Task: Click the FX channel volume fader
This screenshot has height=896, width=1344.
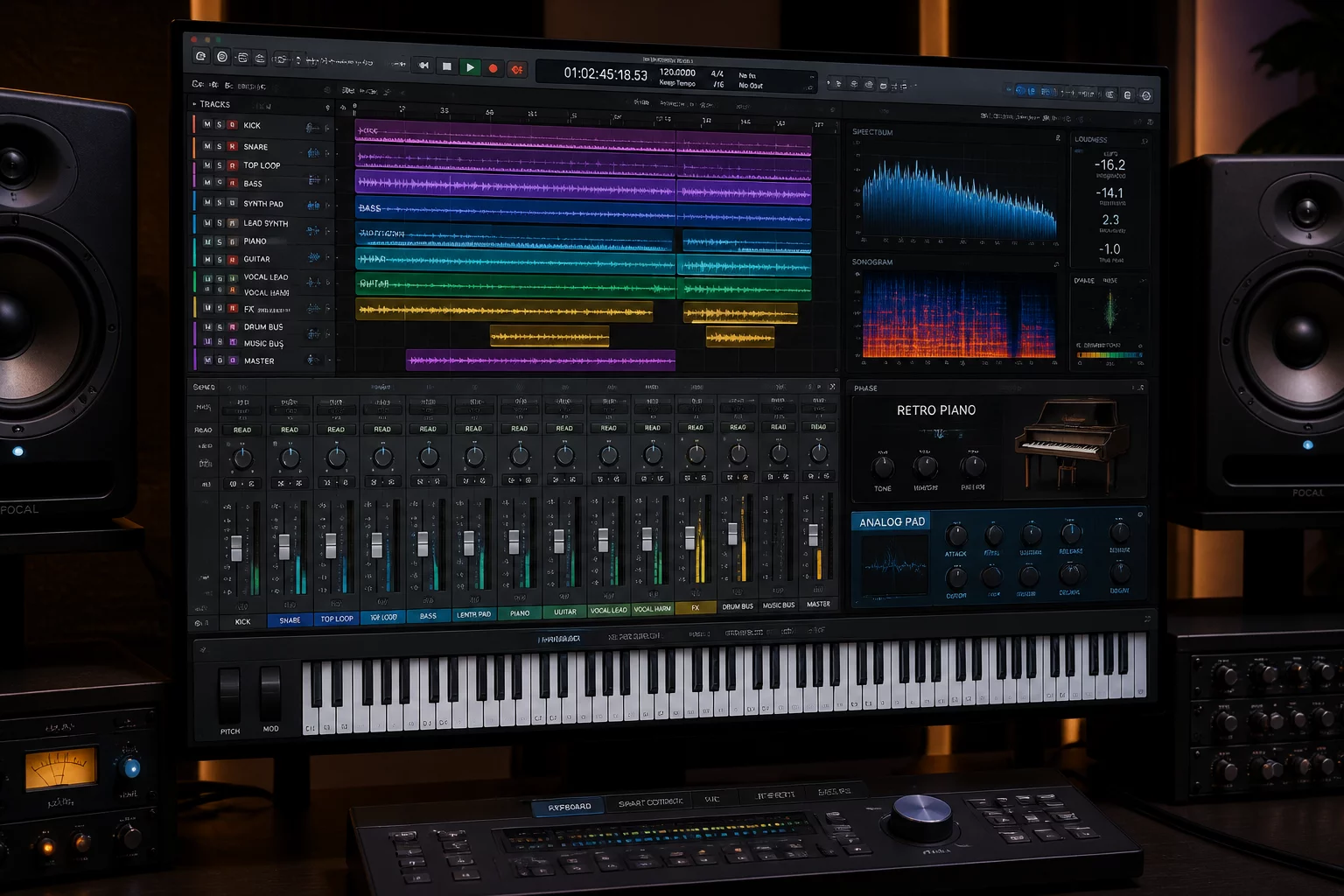Action: pyautogui.click(x=690, y=537)
